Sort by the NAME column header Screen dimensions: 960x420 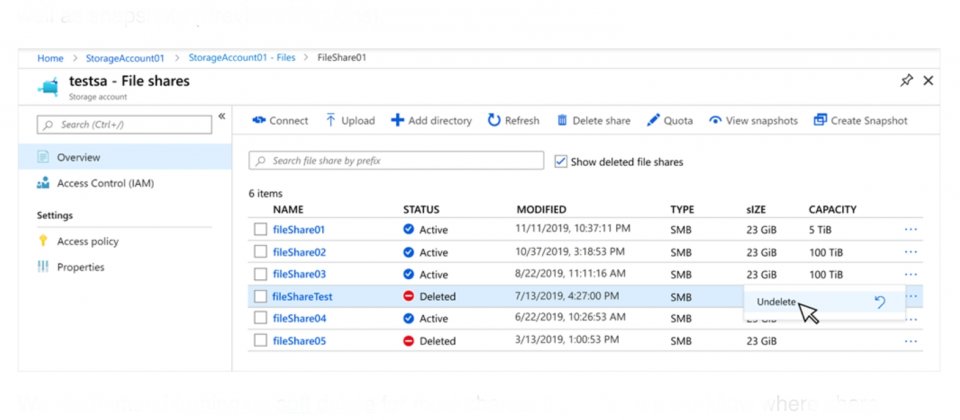click(288, 209)
